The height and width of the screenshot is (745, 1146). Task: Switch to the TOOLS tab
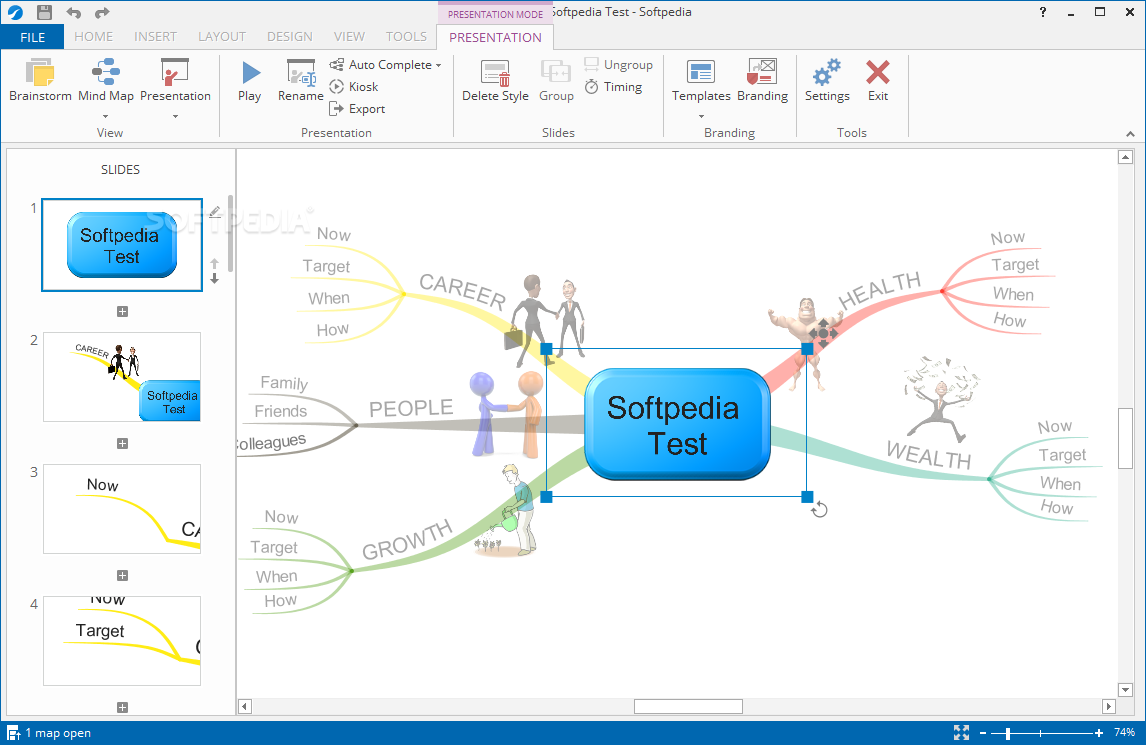(406, 37)
